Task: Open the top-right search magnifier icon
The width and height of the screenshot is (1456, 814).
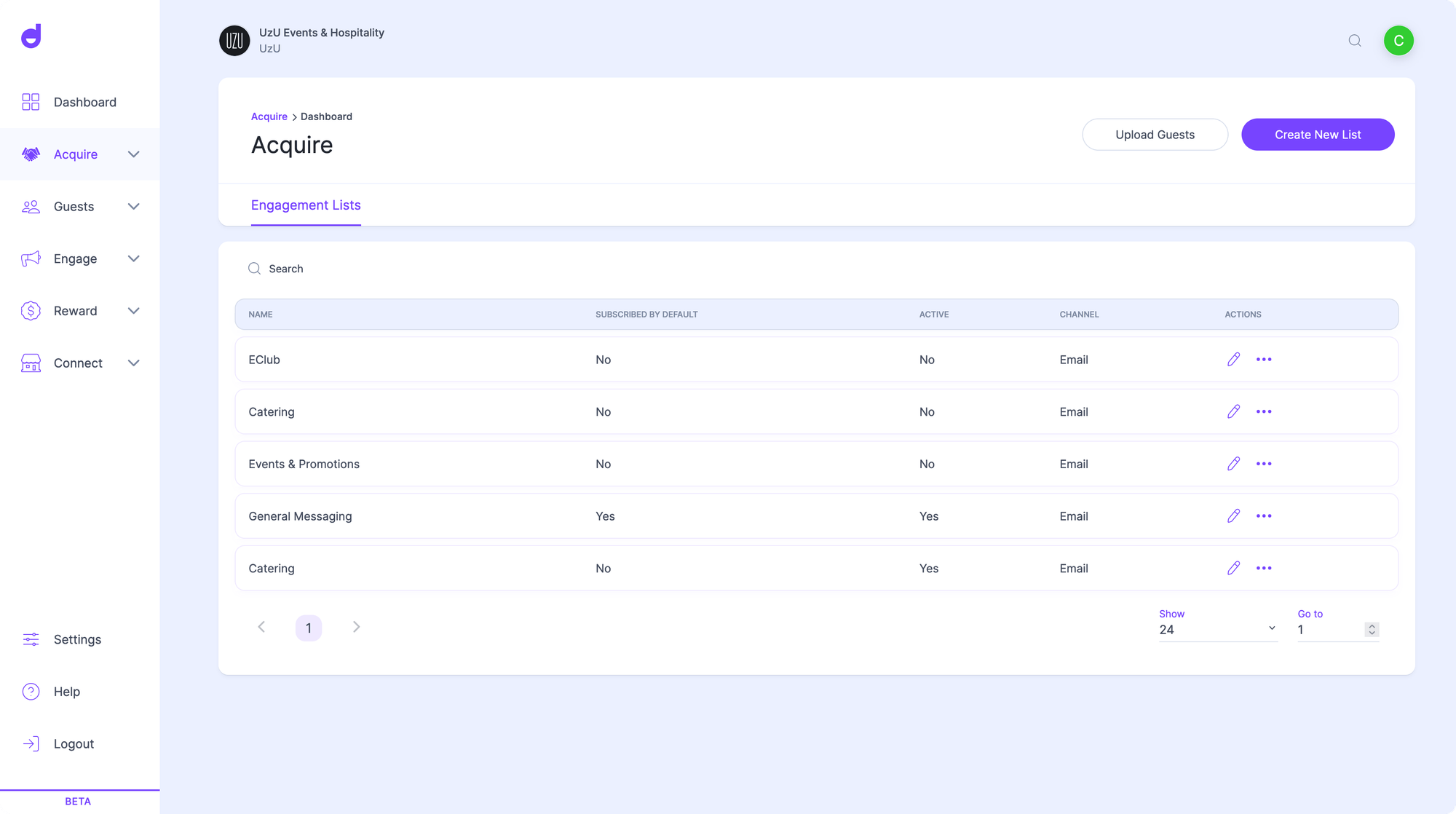Action: [1355, 41]
